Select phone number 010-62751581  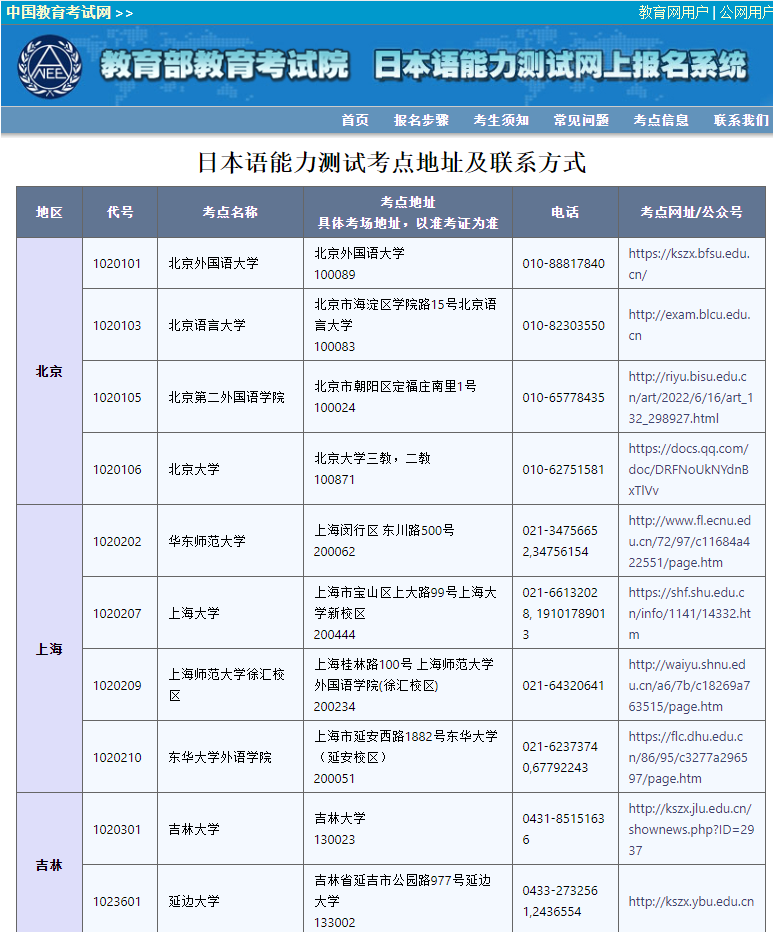coord(564,470)
